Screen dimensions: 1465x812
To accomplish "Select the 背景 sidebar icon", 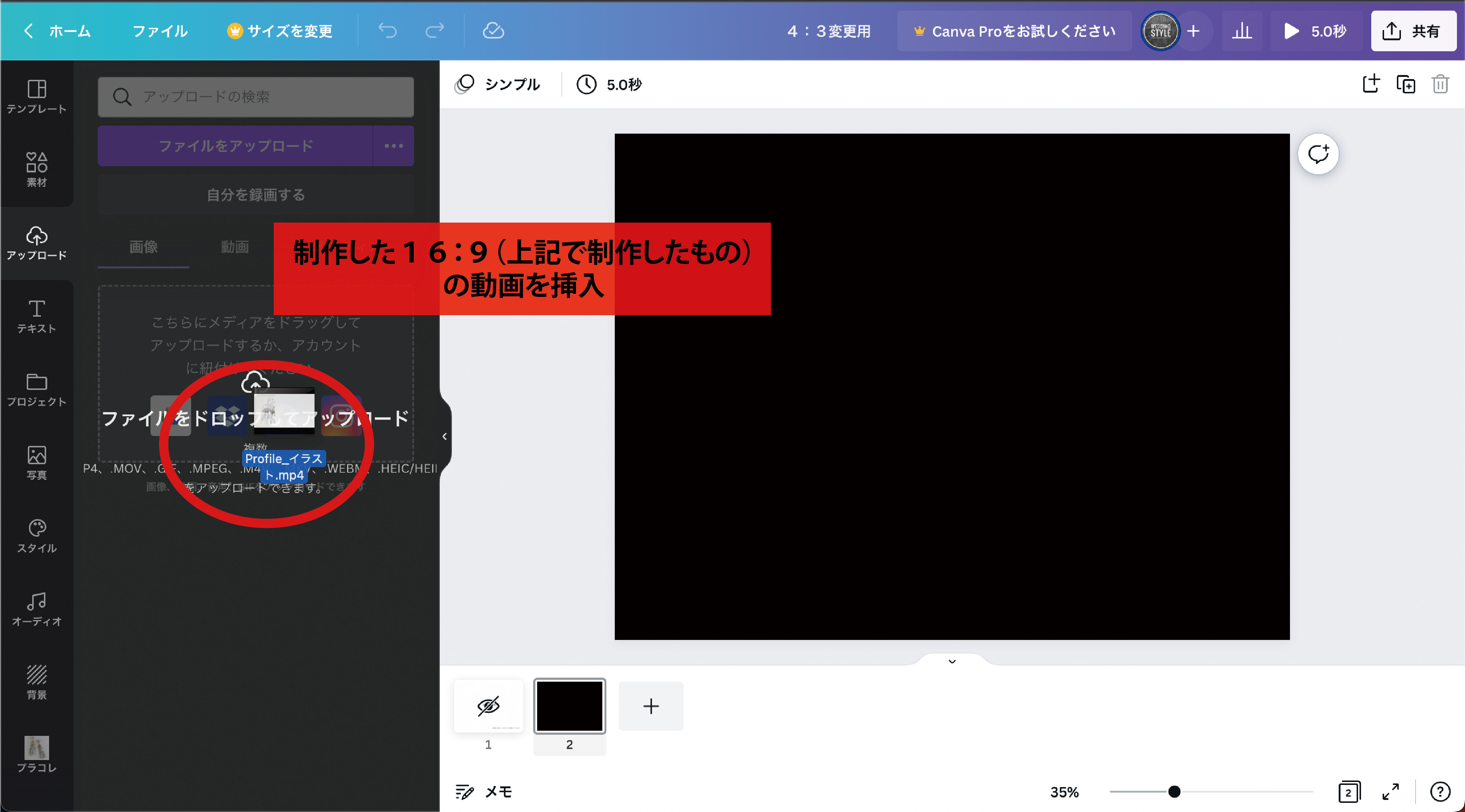I will click(36, 681).
